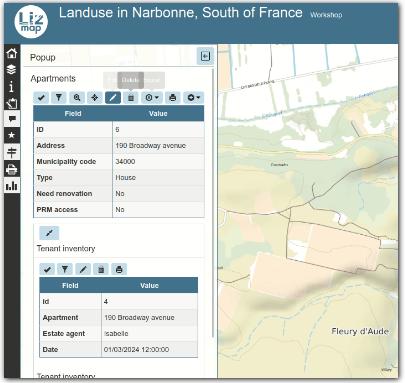Click the Tenant inventory Apartment value

coord(139,318)
